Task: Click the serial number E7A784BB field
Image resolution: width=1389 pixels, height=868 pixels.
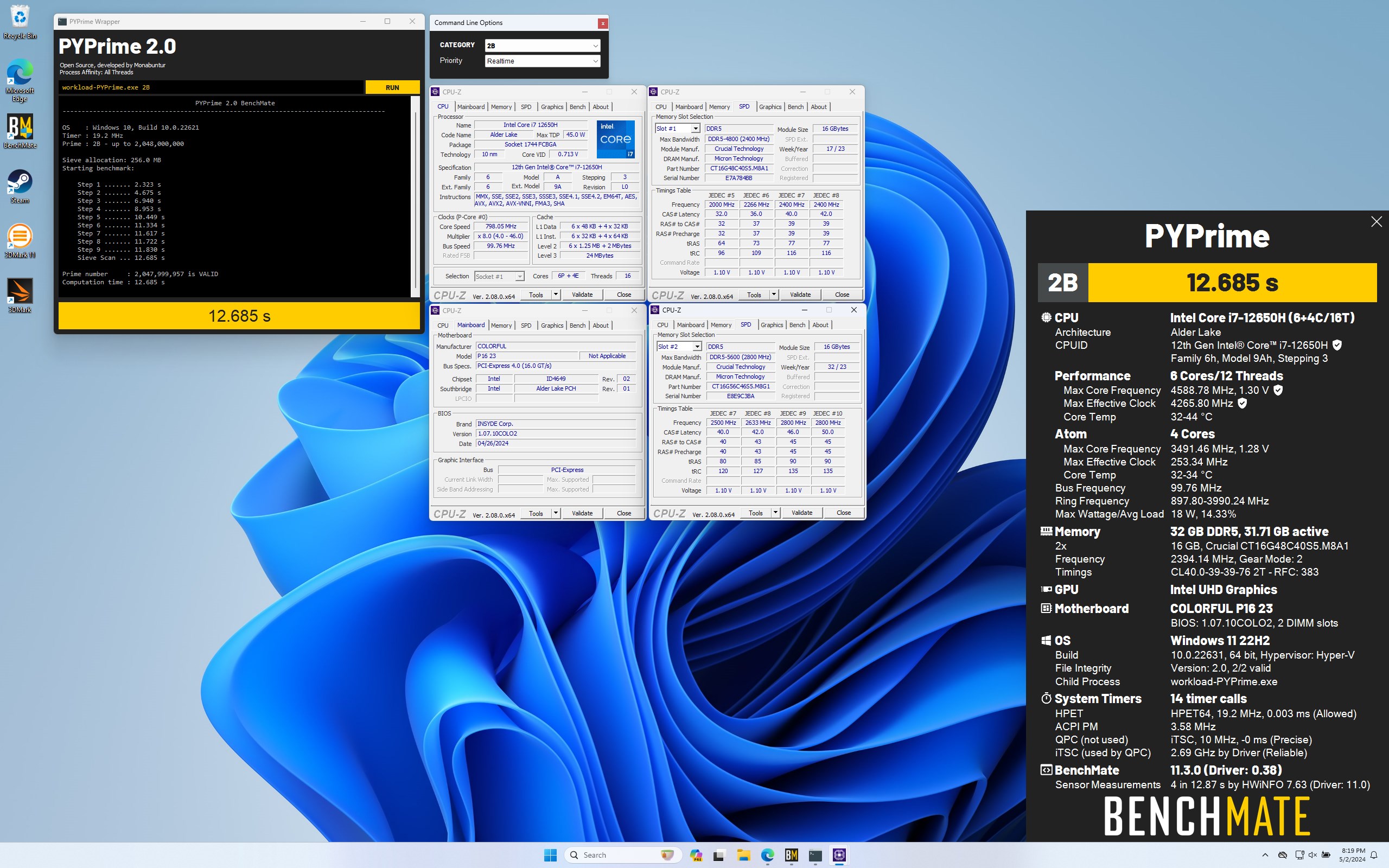Action: [x=738, y=178]
